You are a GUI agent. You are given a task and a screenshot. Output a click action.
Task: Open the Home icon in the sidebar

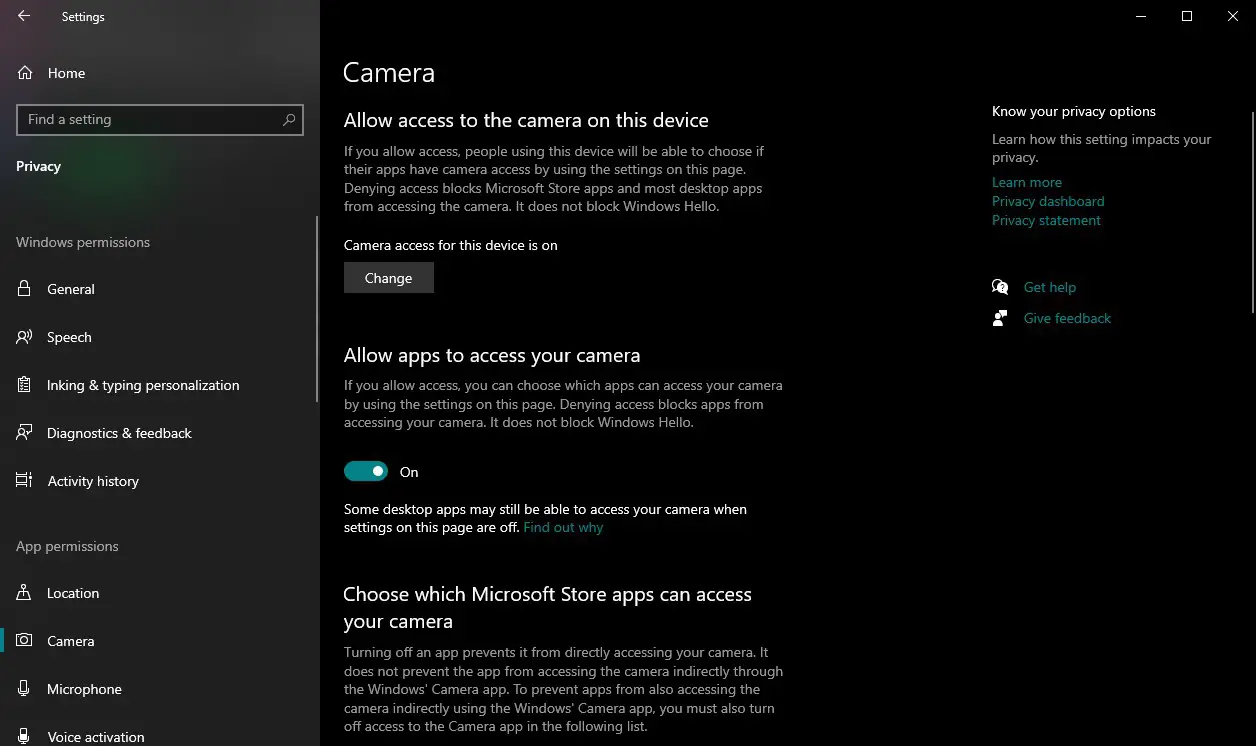click(24, 72)
